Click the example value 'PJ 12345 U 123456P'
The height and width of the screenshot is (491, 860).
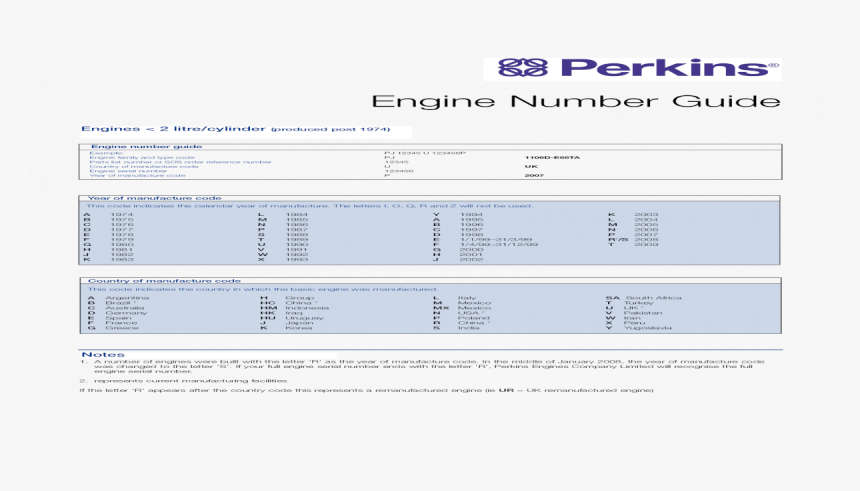click(425, 153)
